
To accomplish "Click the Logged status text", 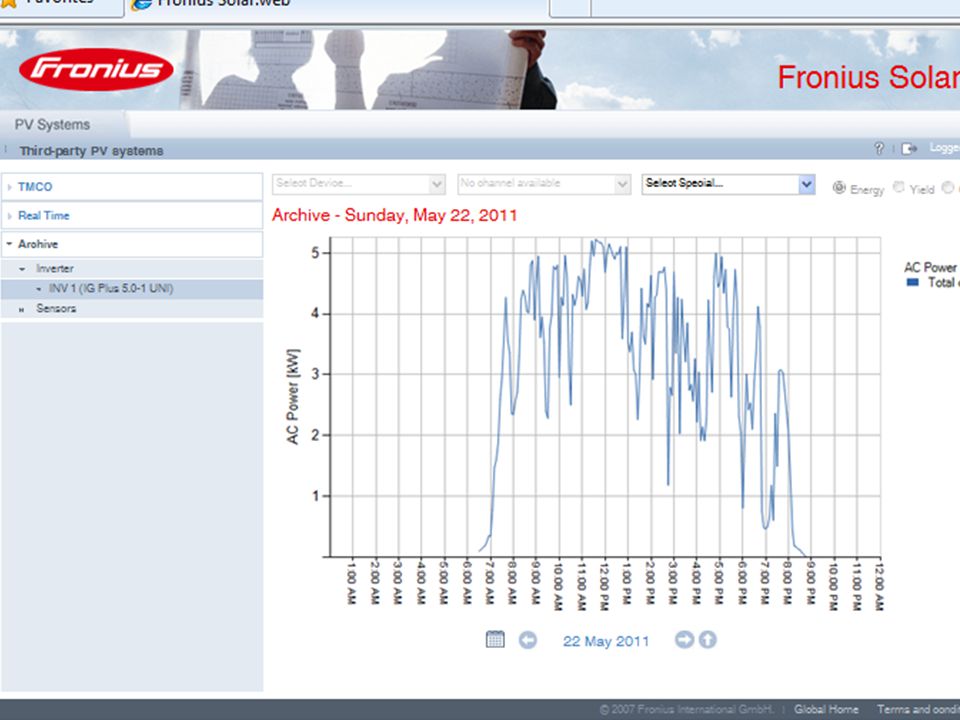I will click(944, 148).
